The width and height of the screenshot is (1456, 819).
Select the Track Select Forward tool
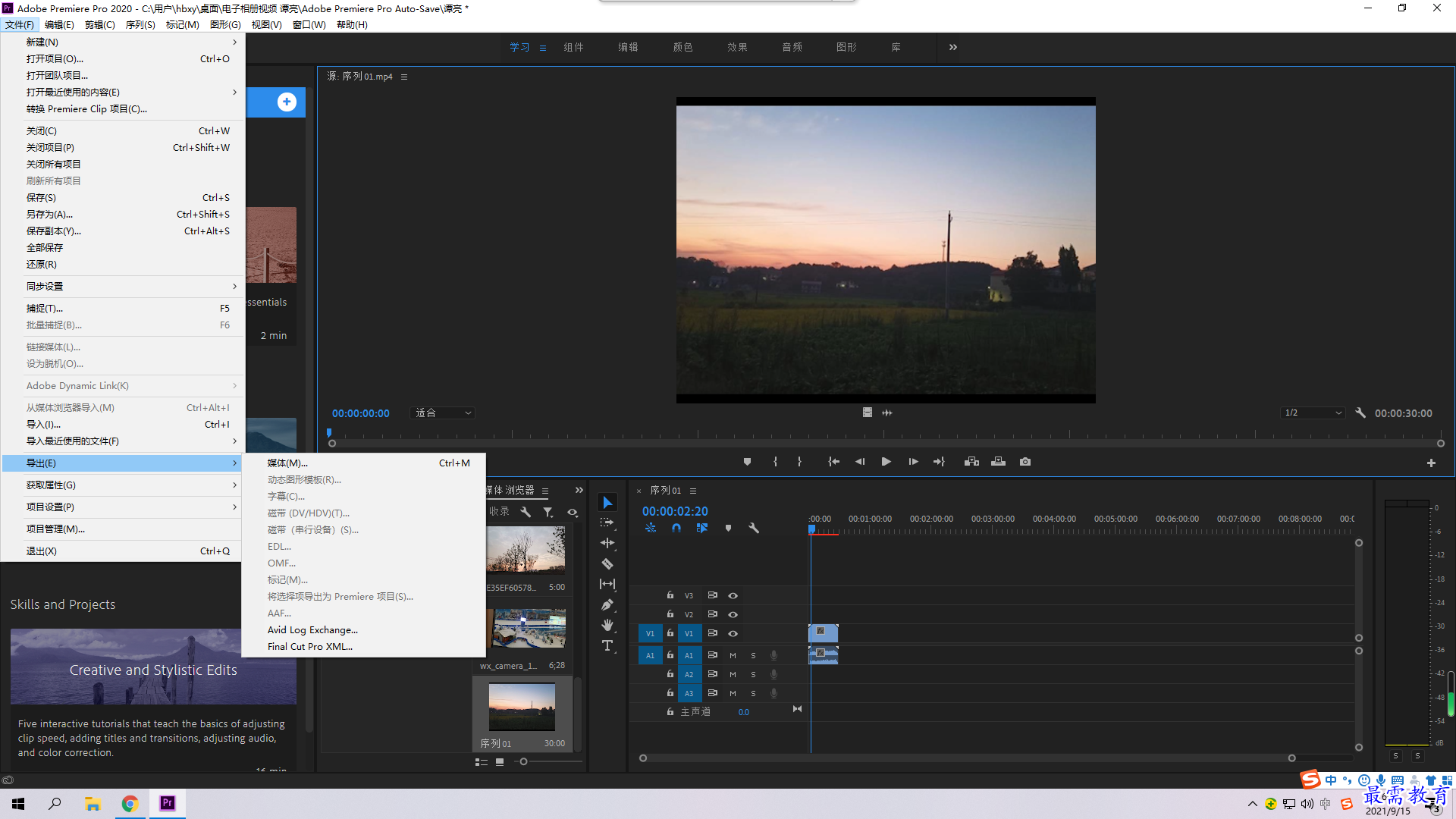coord(607,522)
